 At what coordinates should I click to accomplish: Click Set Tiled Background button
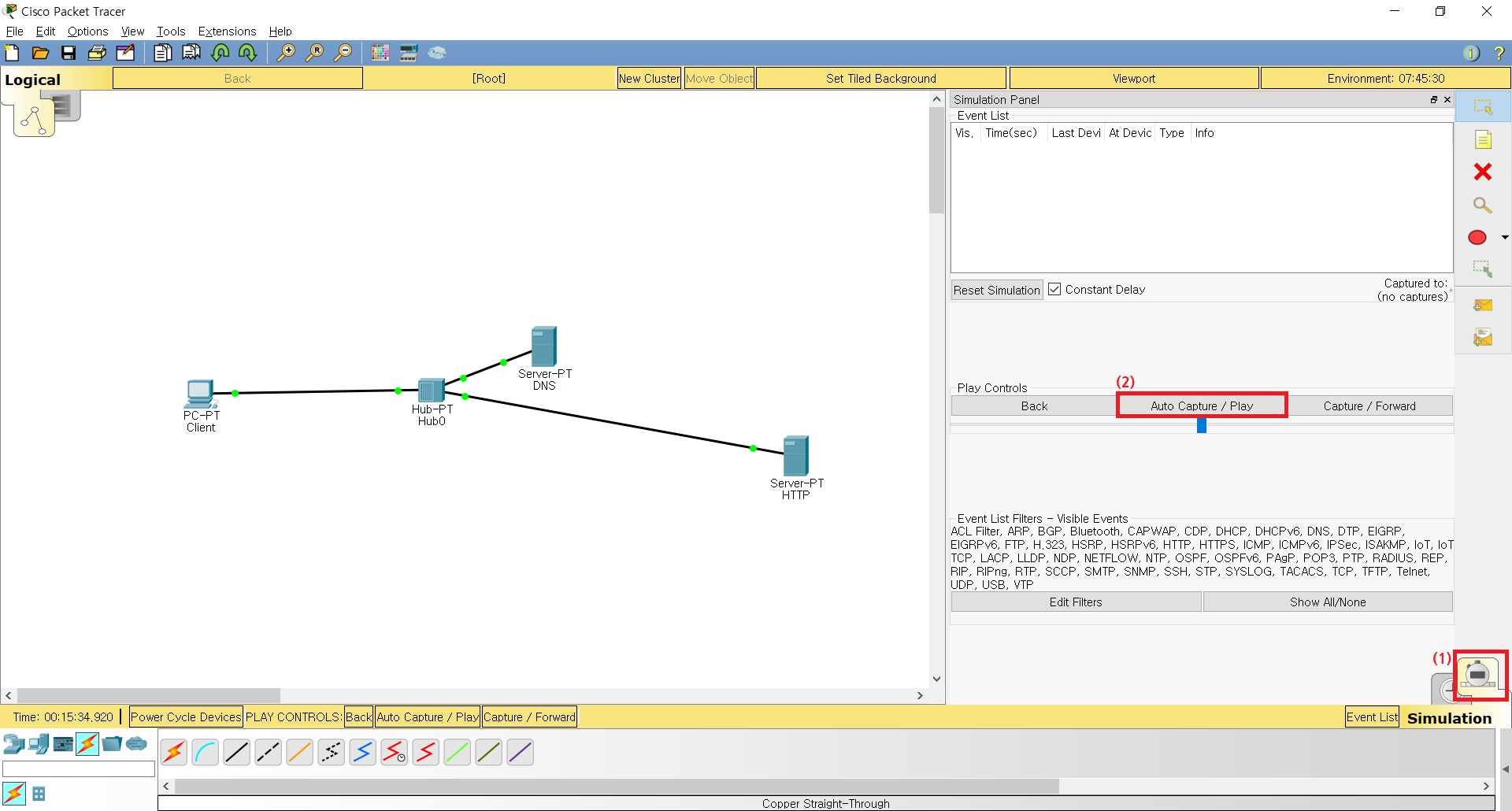point(881,78)
